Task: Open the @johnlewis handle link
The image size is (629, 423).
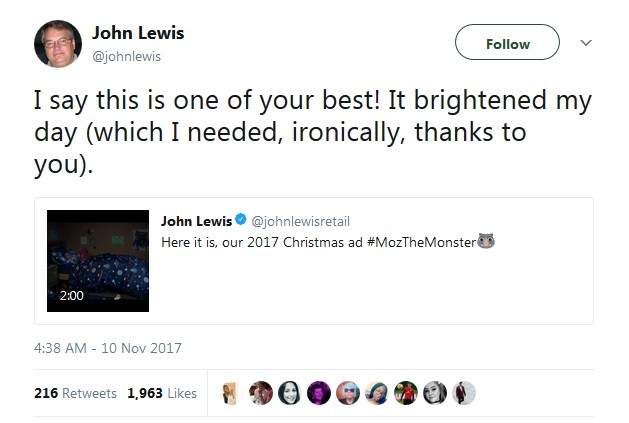Action: point(126,56)
